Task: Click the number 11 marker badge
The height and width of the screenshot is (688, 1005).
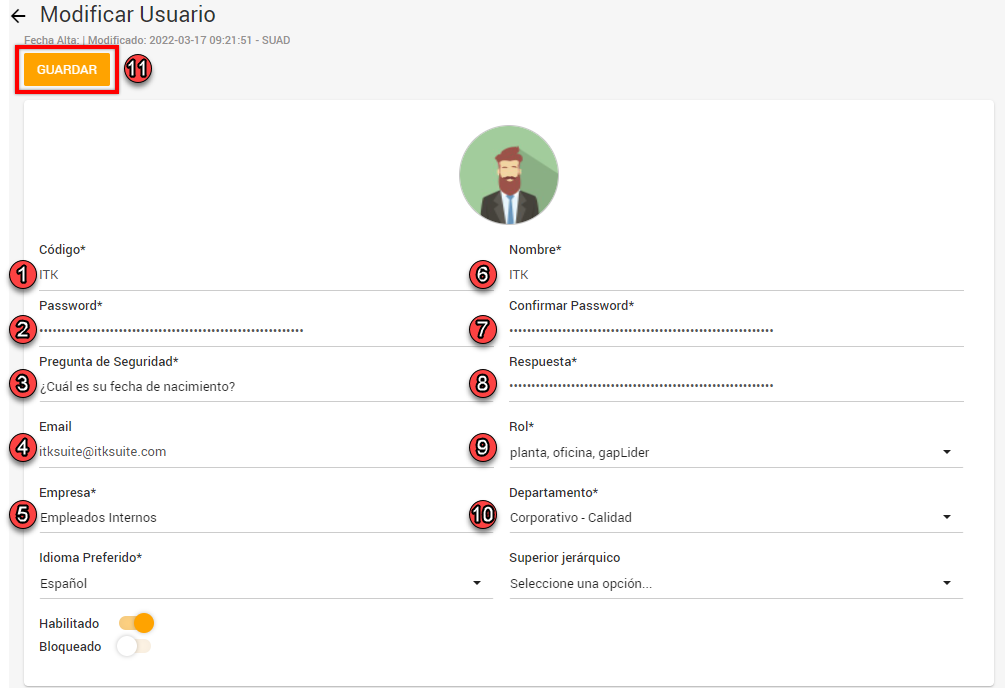Action: pos(137,70)
